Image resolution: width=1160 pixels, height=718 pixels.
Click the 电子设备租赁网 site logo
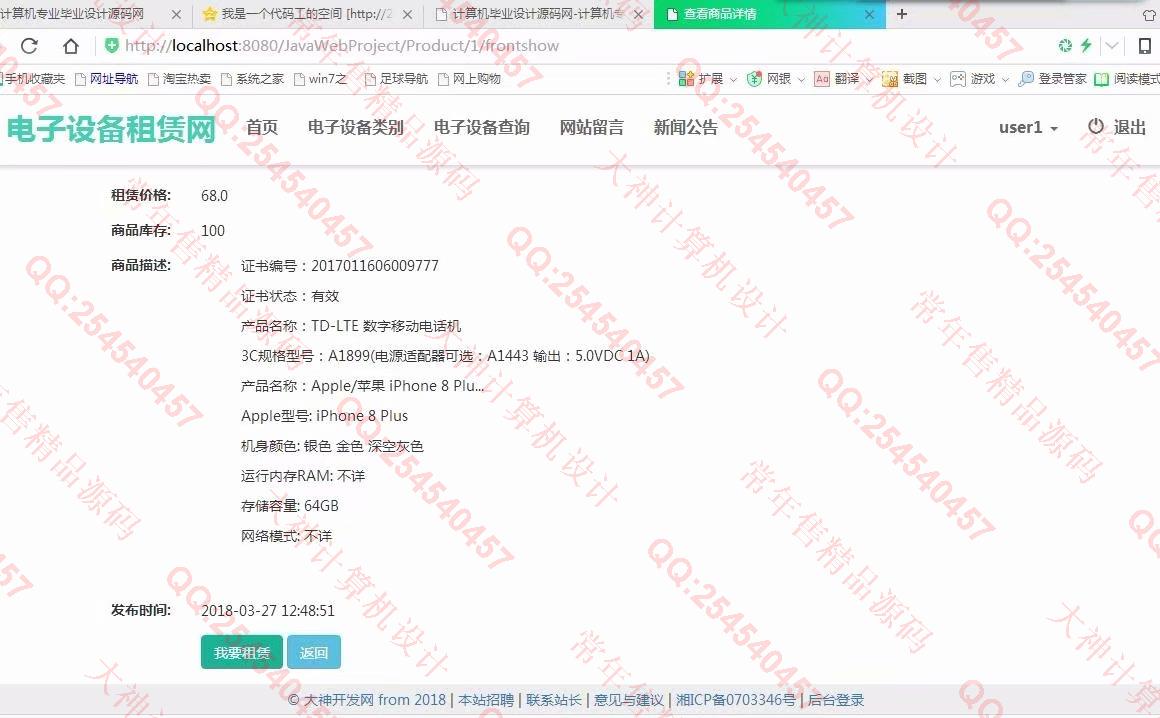(111, 129)
